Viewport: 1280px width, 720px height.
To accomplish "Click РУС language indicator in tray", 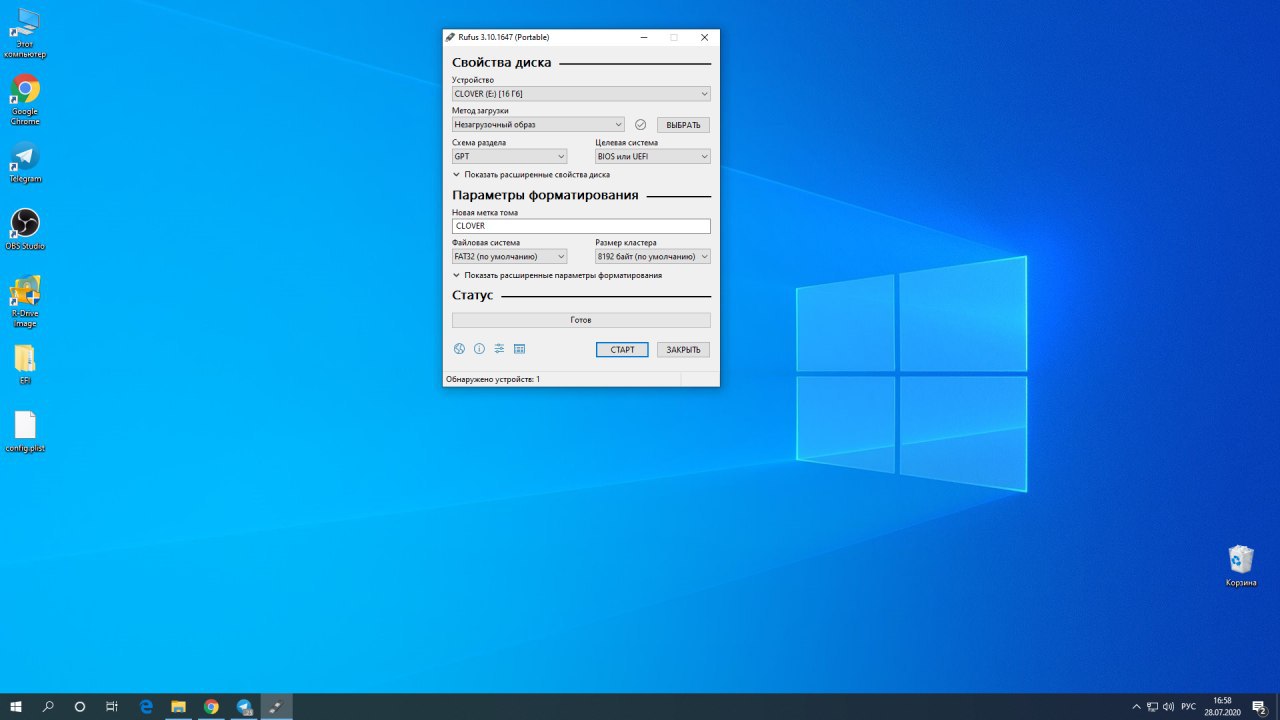I will coord(1188,706).
